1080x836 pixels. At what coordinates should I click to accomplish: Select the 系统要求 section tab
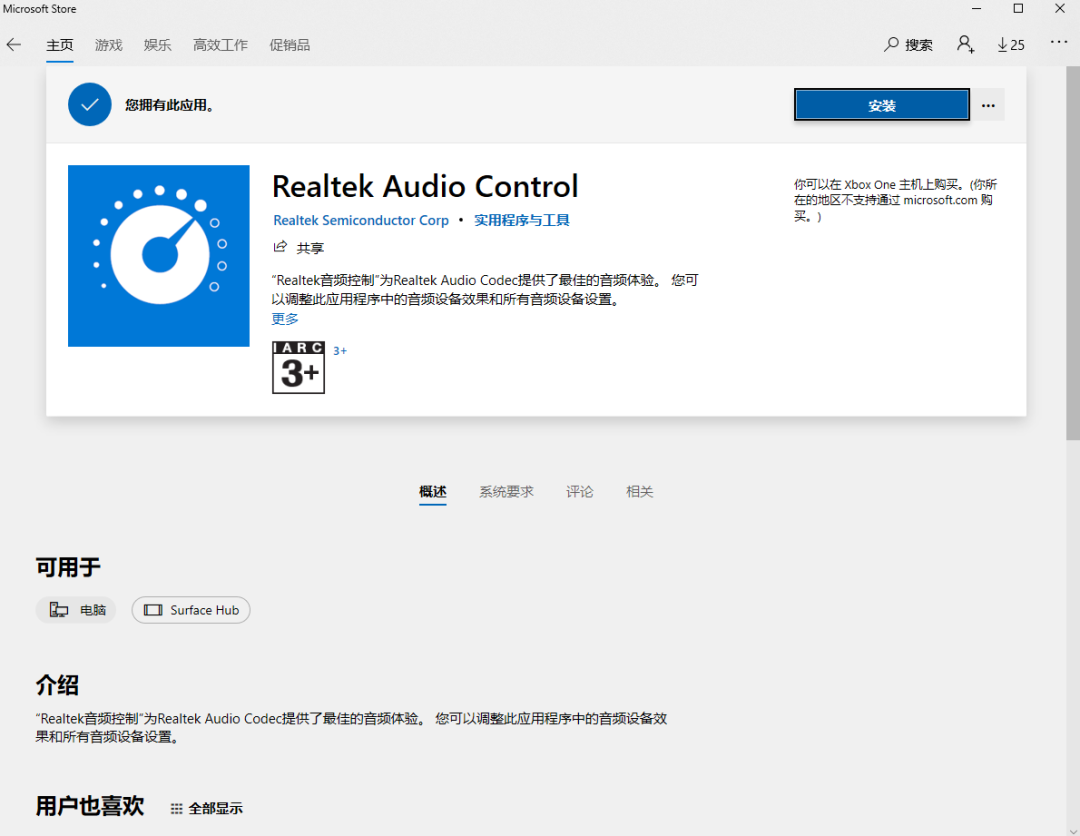coord(506,492)
